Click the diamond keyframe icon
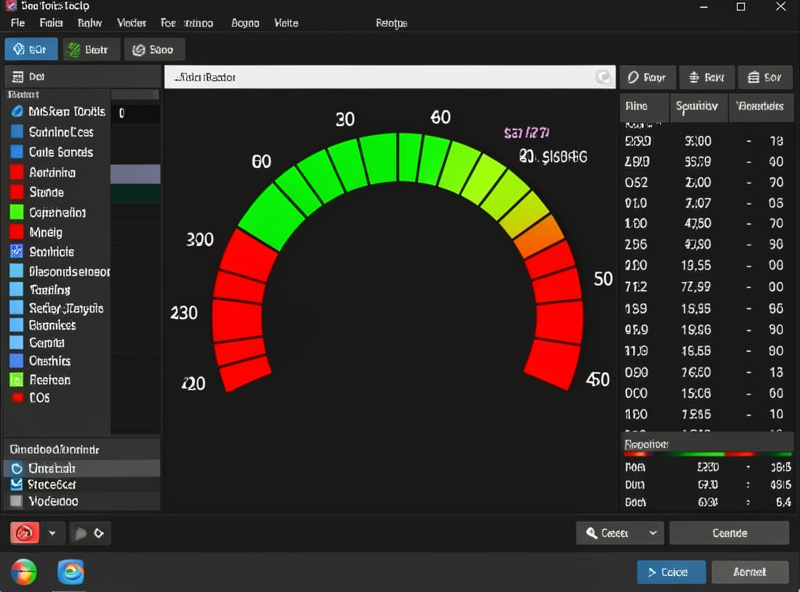This screenshot has width=800, height=592. (x=99, y=533)
